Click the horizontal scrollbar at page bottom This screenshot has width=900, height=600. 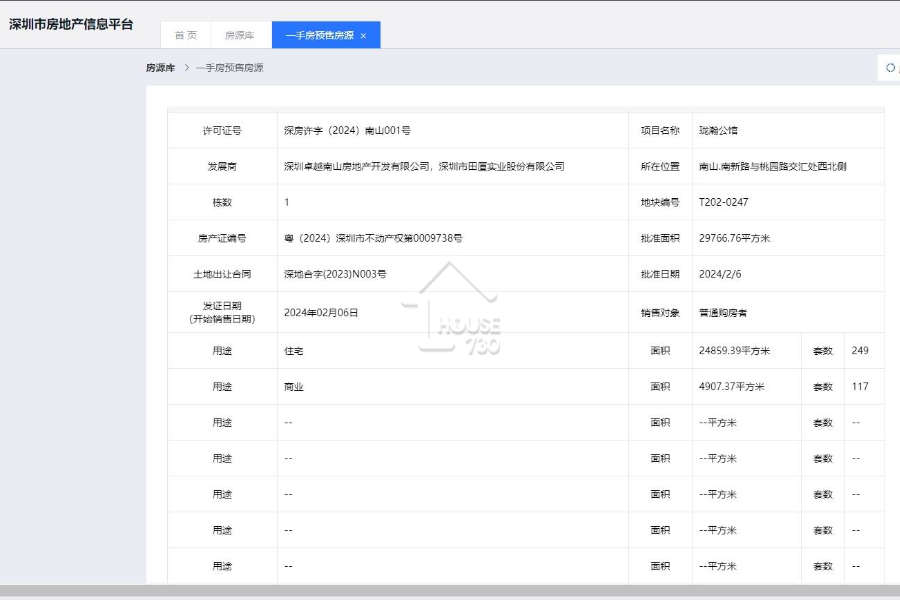coord(450,591)
